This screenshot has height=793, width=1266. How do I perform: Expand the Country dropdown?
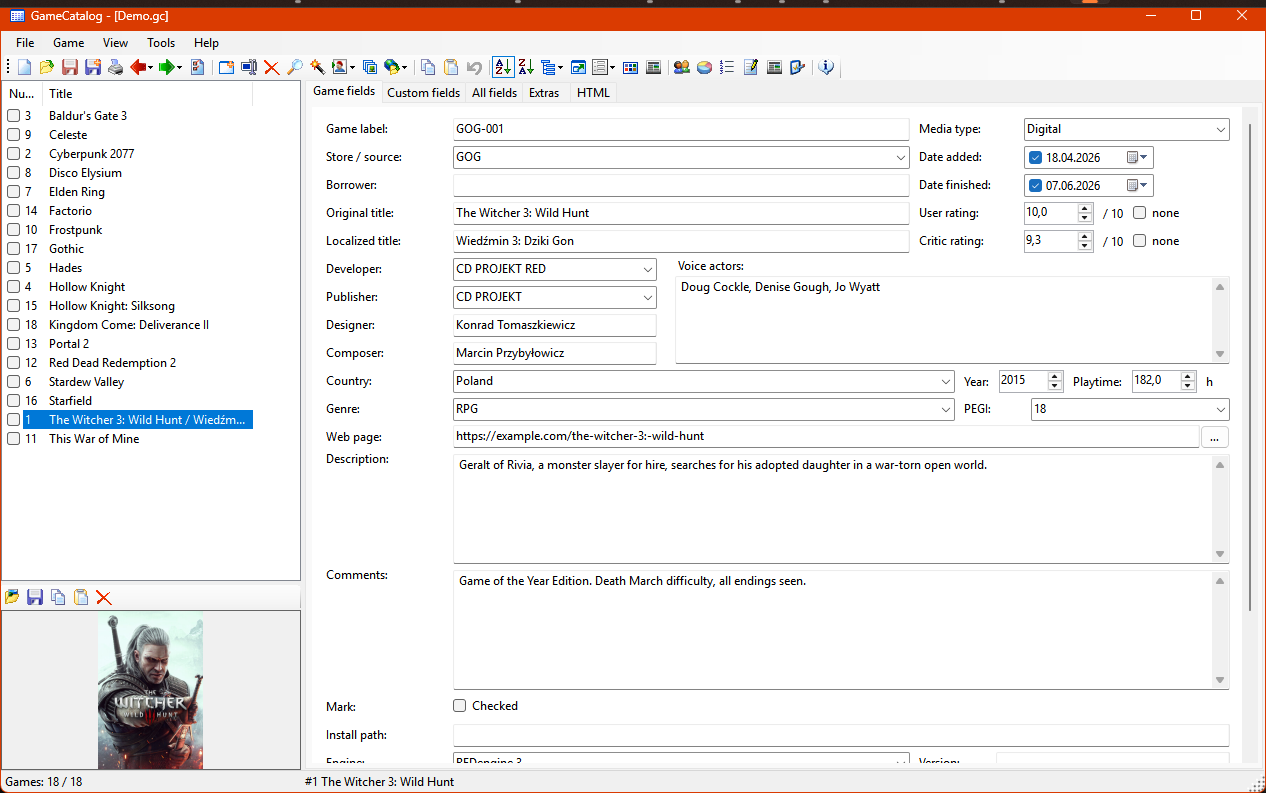(x=946, y=381)
